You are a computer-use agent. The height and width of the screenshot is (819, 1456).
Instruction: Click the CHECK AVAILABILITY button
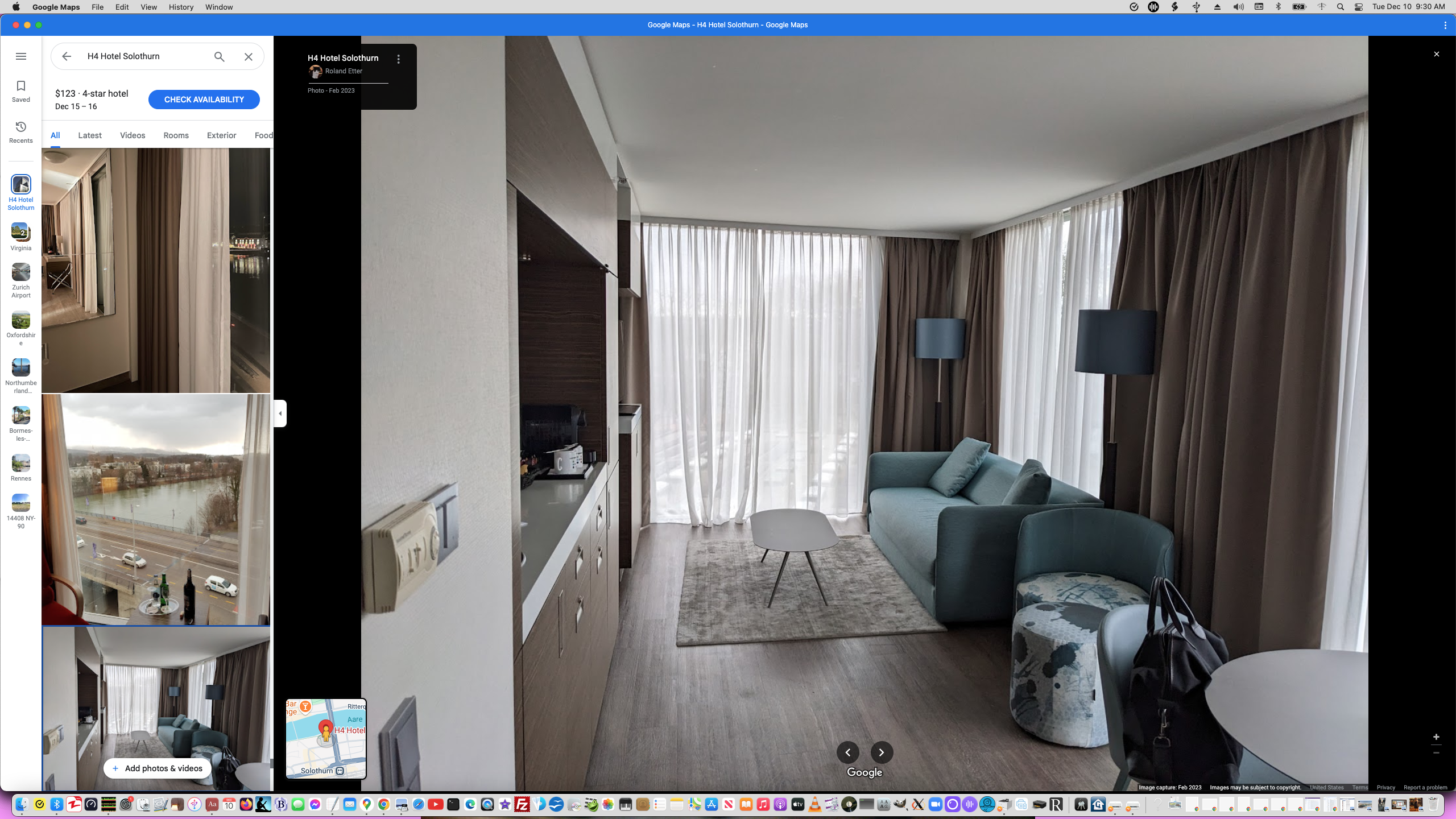coord(204,99)
